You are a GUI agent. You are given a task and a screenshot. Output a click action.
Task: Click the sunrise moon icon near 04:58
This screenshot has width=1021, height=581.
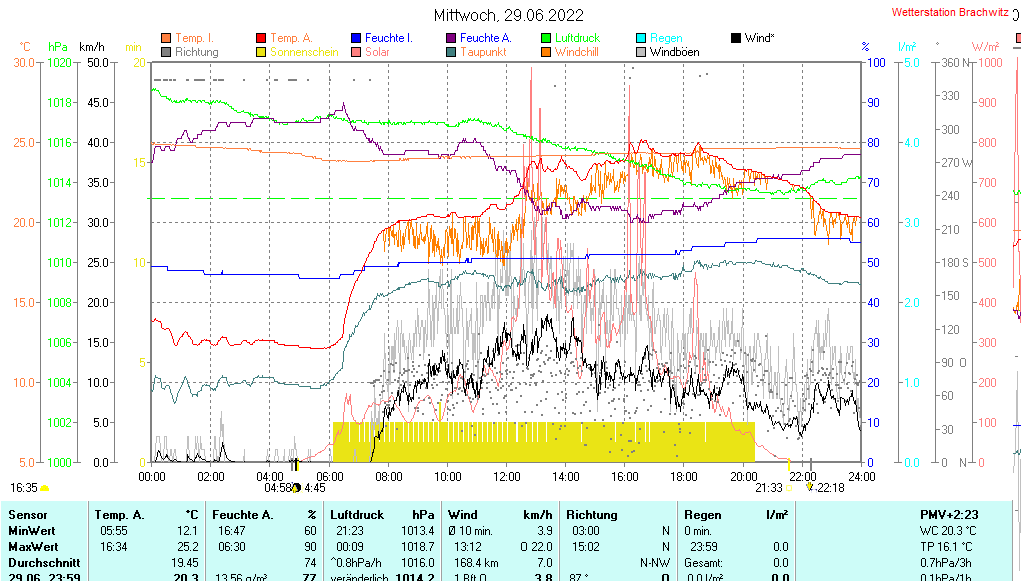(296, 488)
